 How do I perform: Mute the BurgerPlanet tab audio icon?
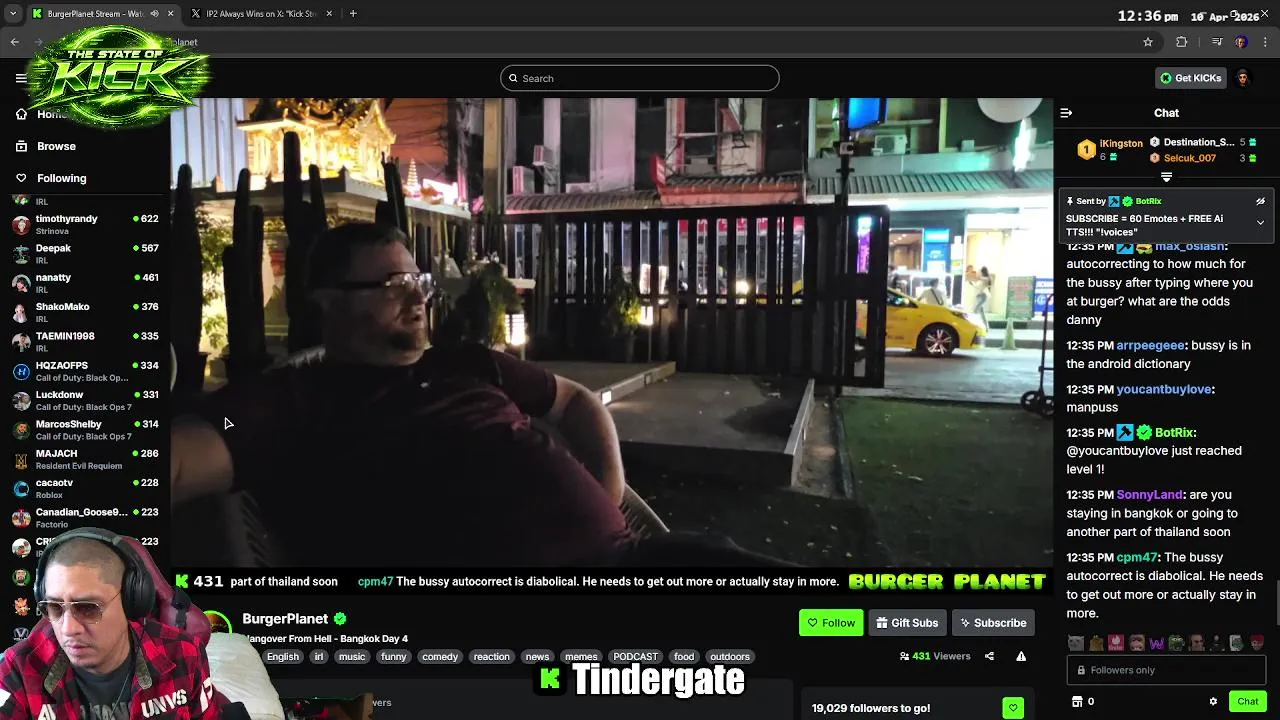pos(154,14)
